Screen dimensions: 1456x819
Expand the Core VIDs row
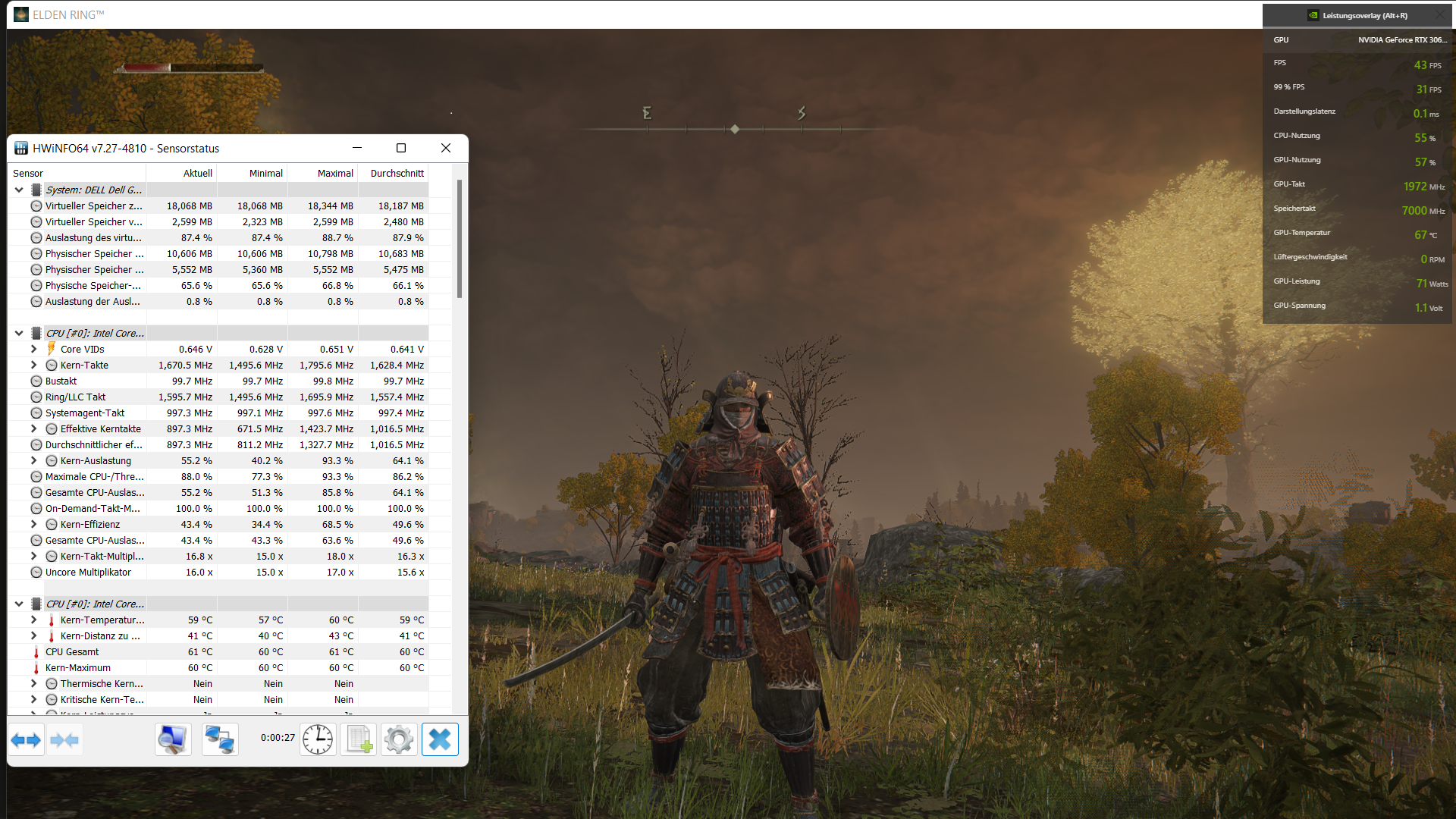[x=33, y=349]
